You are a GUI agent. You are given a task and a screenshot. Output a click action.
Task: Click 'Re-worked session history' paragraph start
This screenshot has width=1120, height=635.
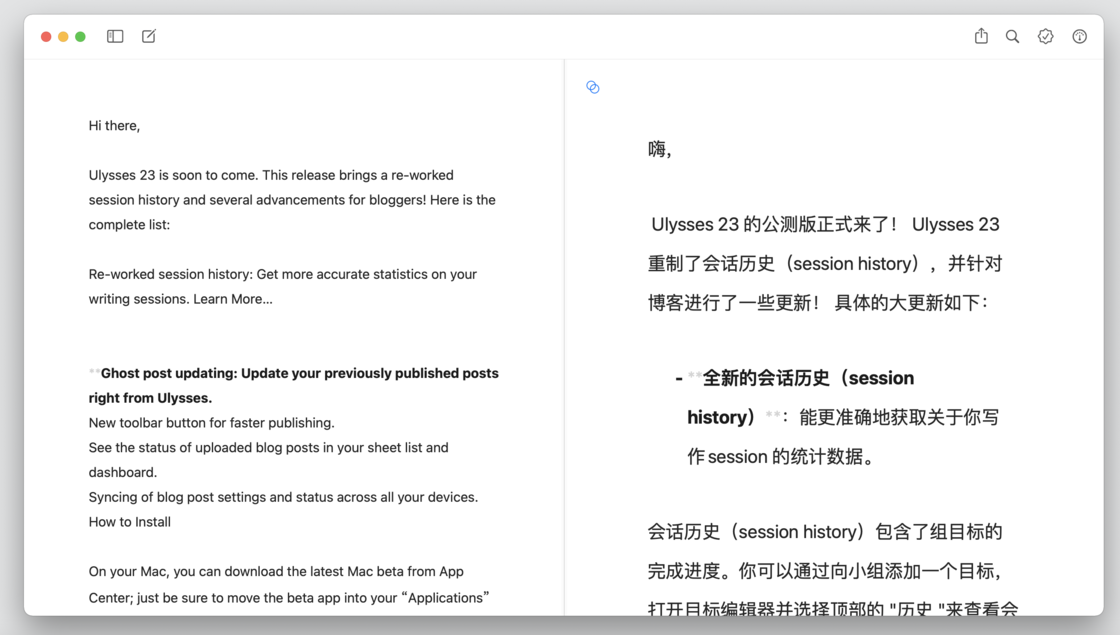coord(170,274)
